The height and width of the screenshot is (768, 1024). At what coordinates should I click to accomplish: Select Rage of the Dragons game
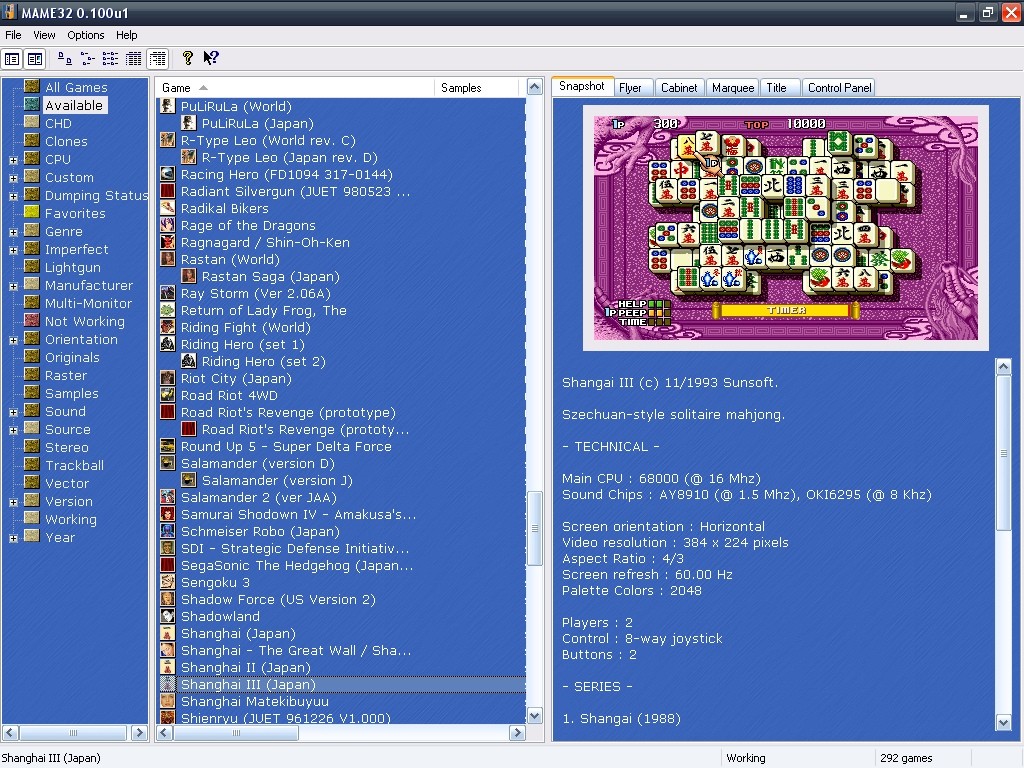248,225
